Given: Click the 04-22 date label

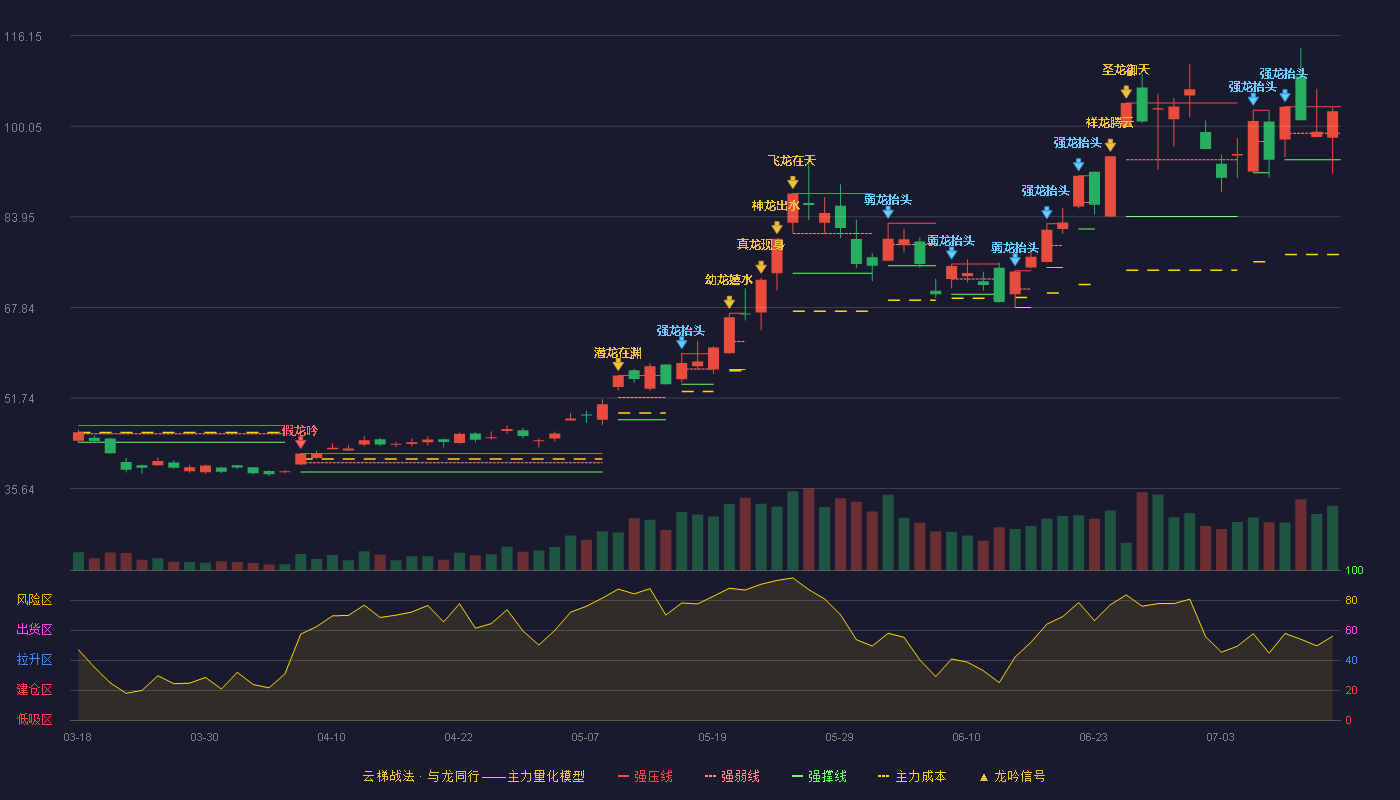Looking at the screenshot, I should (458, 737).
